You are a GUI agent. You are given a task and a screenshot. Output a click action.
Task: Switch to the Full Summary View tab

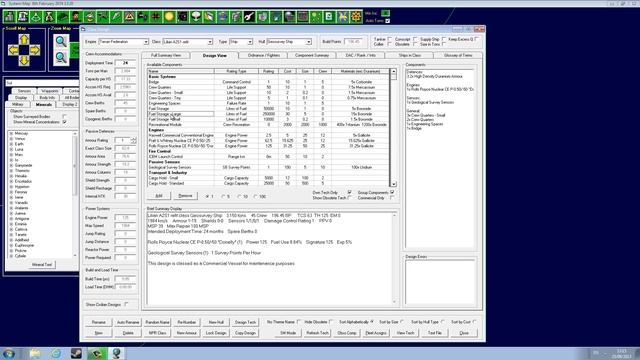[x=166, y=55]
